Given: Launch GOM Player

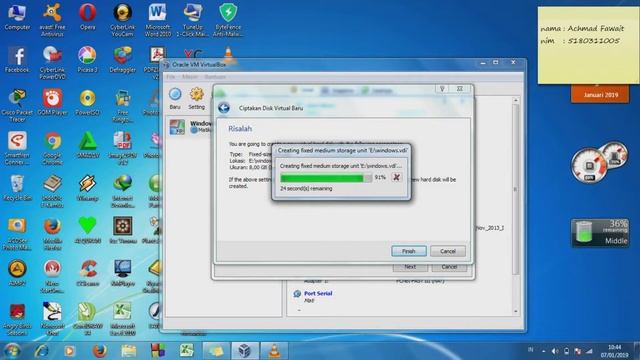Looking at the screenshot, I should pos(52,102).
